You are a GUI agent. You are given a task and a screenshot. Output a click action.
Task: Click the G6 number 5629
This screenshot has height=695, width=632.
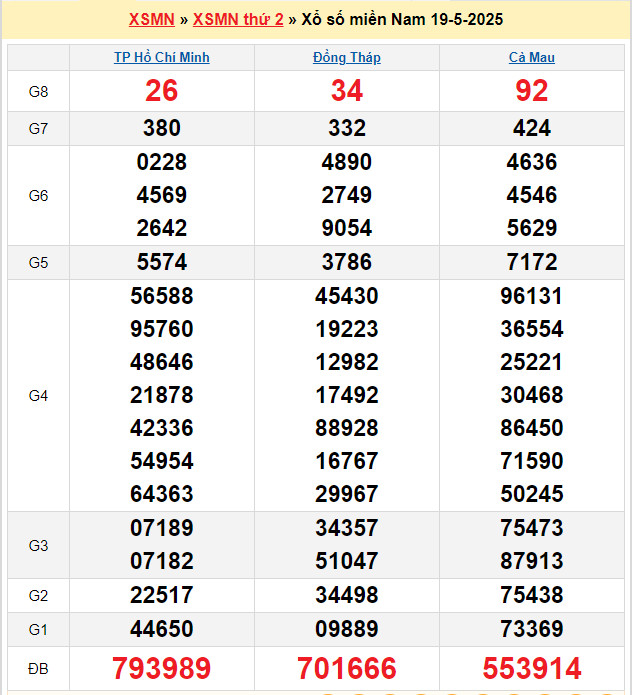point(532,228)
